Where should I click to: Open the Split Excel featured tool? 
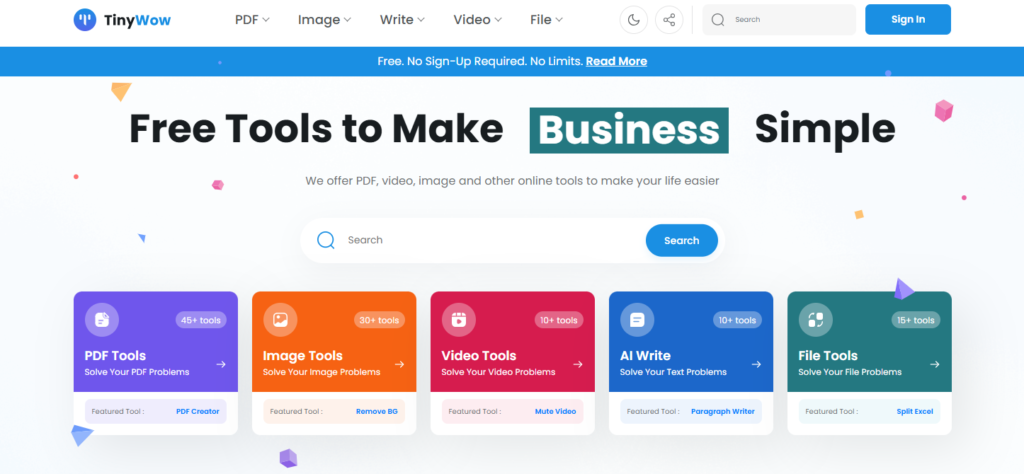tap(915, 411)
